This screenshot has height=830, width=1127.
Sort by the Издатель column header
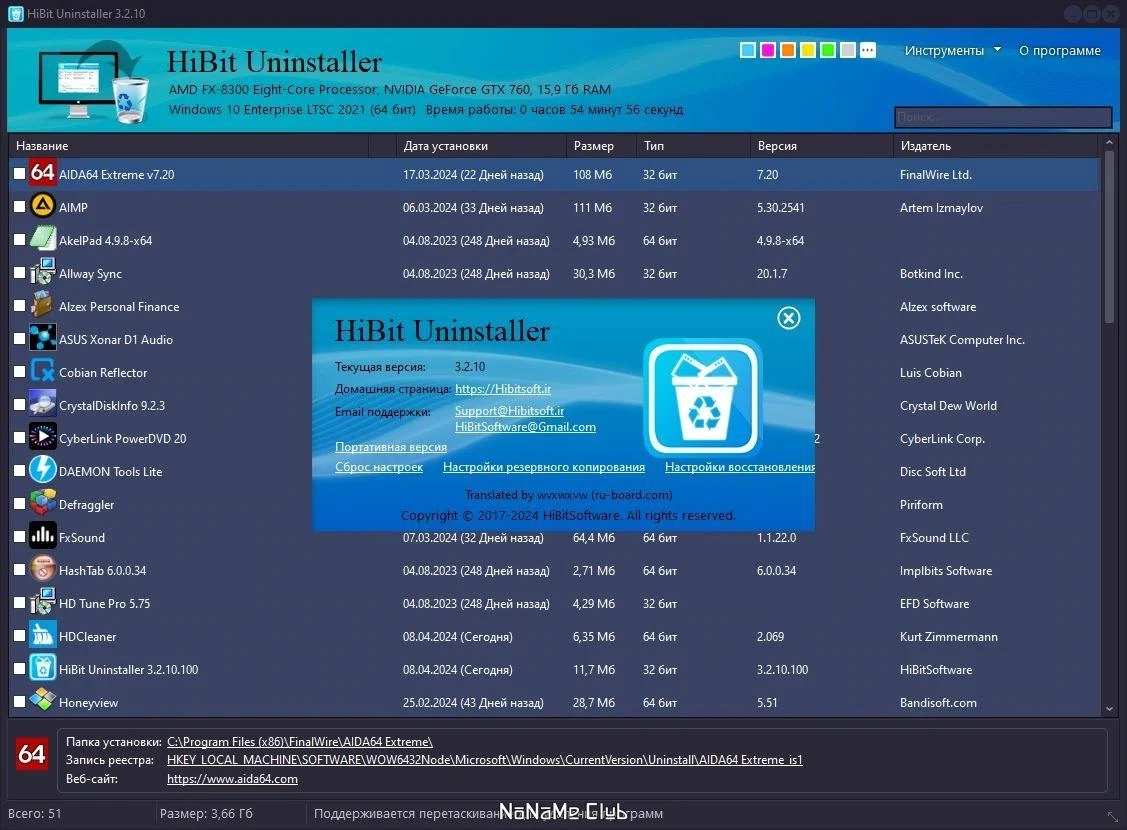pyautogui.click(x=996, y=146)
